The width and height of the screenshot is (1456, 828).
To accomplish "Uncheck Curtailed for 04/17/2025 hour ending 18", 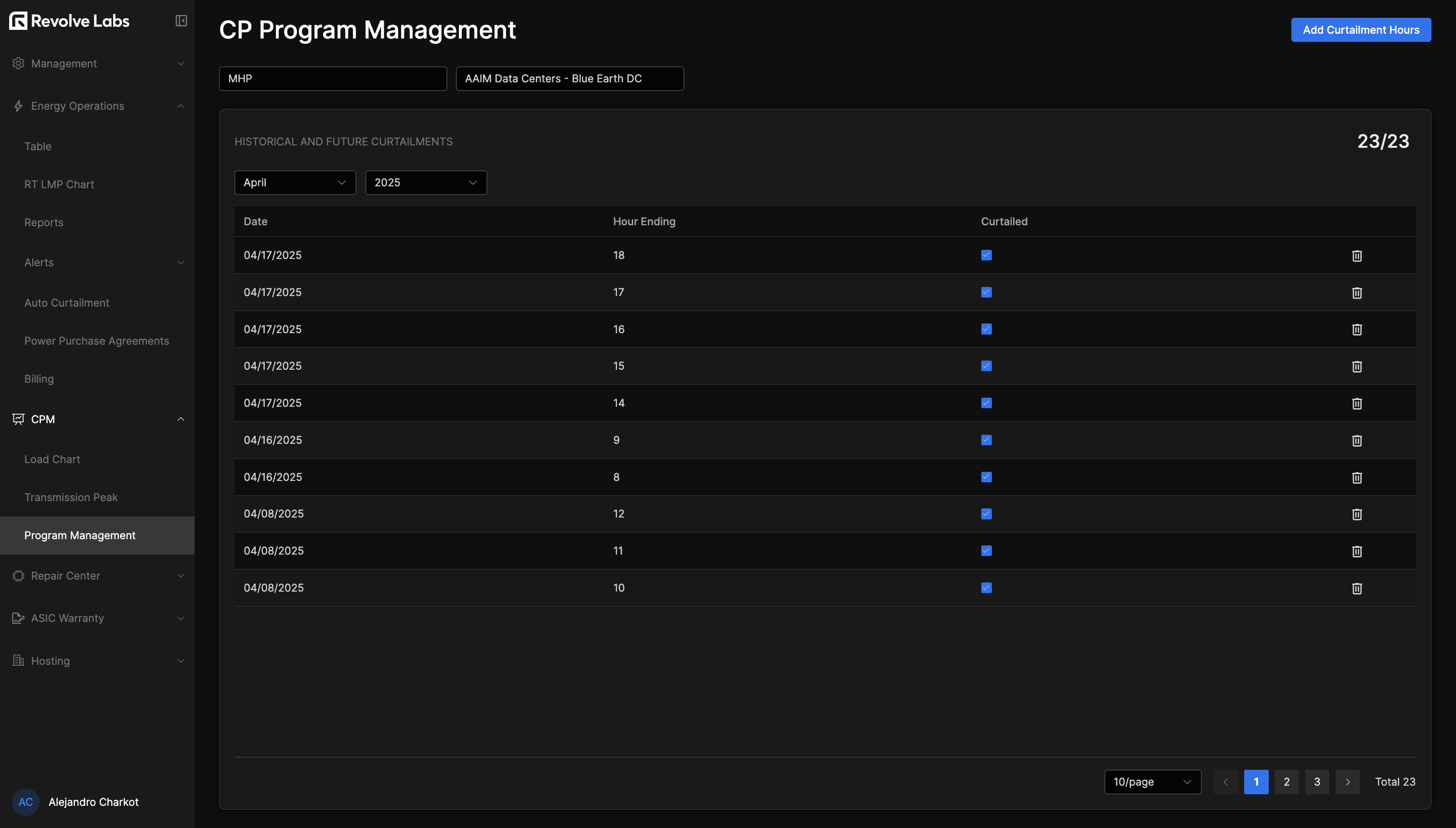I will [986, 255].
